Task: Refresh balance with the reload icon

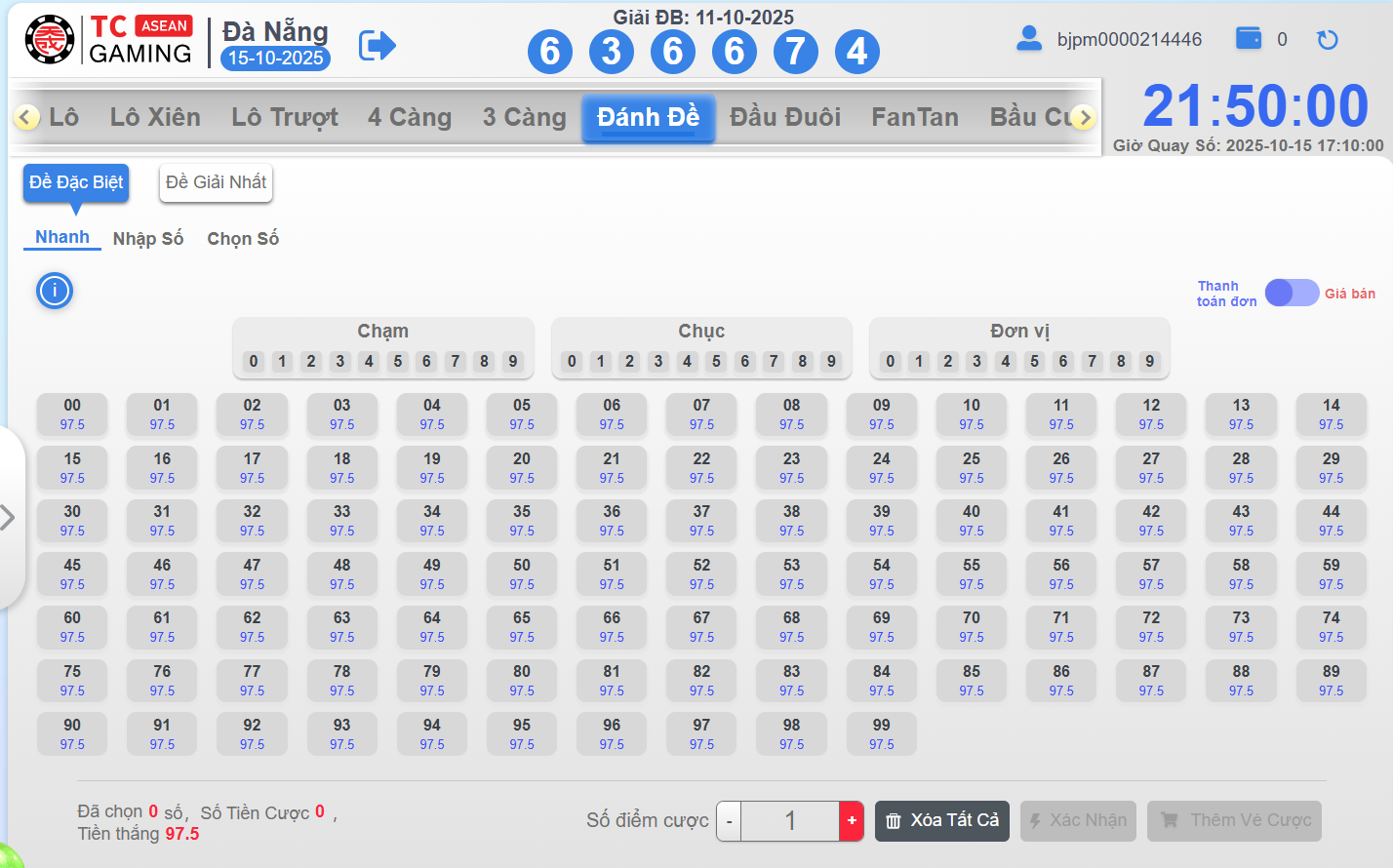Action: [1327, 40]
